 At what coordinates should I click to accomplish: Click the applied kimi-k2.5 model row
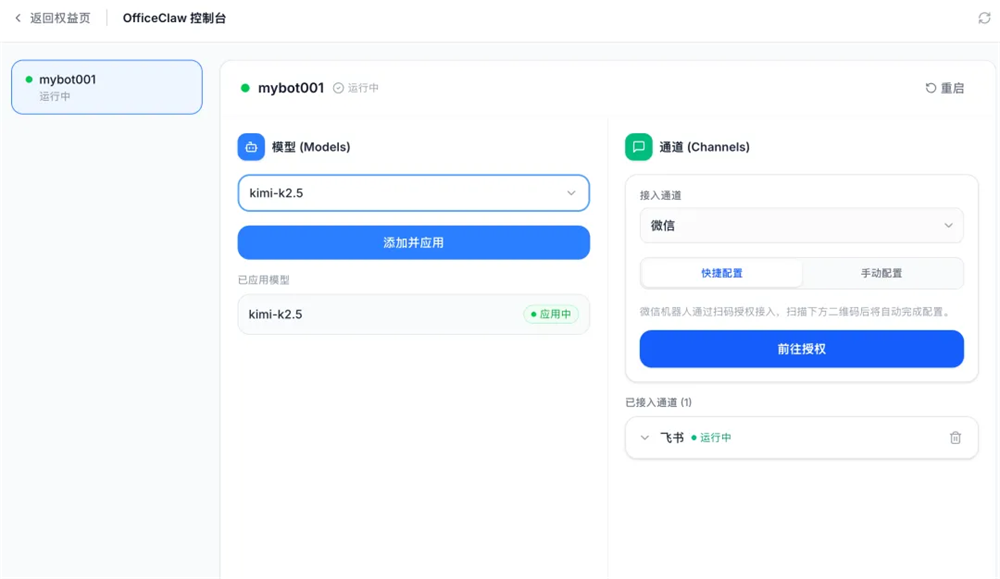413,314
